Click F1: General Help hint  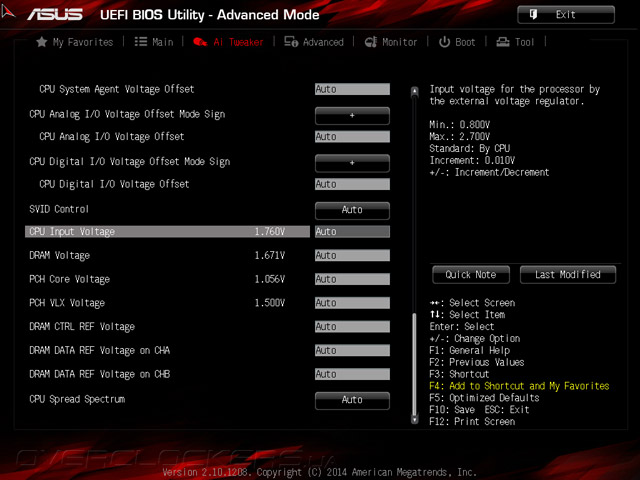click(469, 350)
